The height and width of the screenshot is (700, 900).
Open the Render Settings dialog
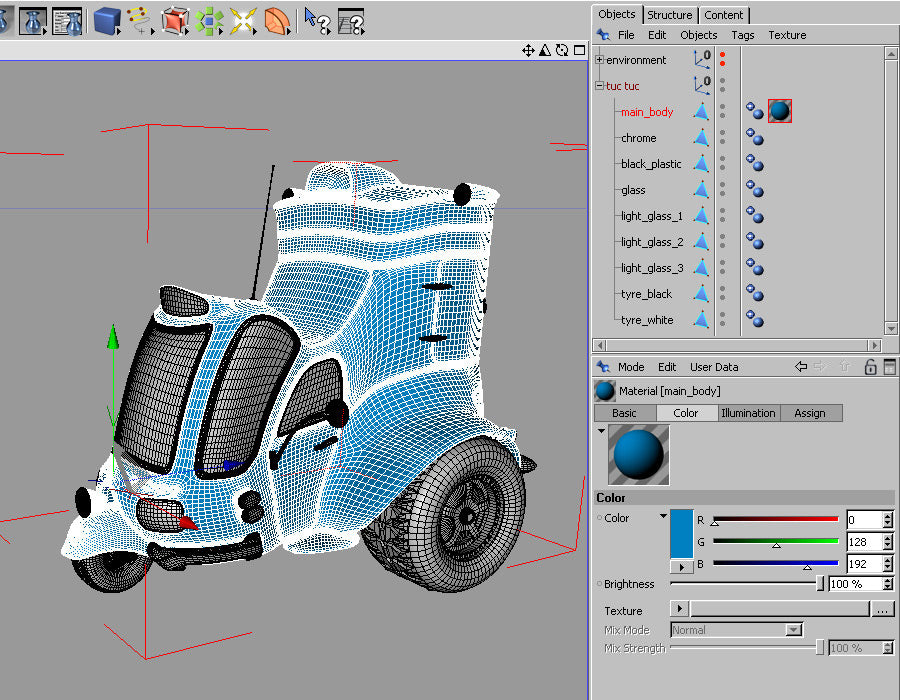[66, 21]
